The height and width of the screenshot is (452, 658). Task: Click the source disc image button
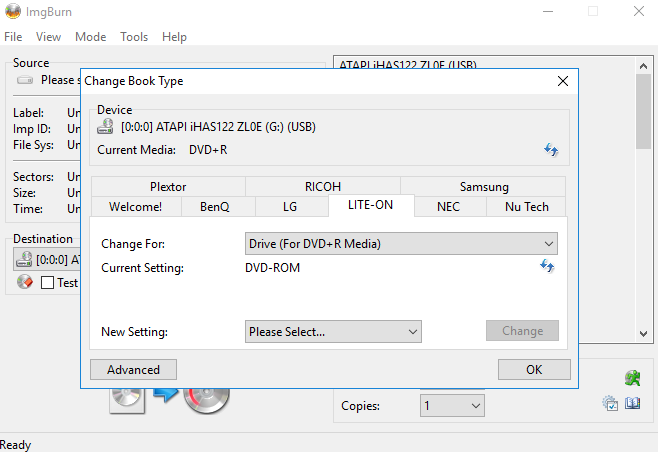click(x=127, y=400)
